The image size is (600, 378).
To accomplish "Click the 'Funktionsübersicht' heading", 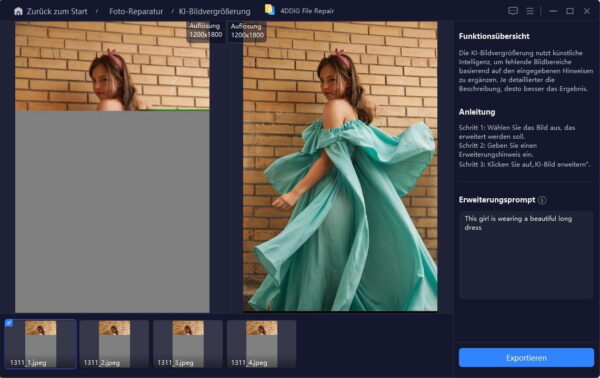I will point(494,36).
